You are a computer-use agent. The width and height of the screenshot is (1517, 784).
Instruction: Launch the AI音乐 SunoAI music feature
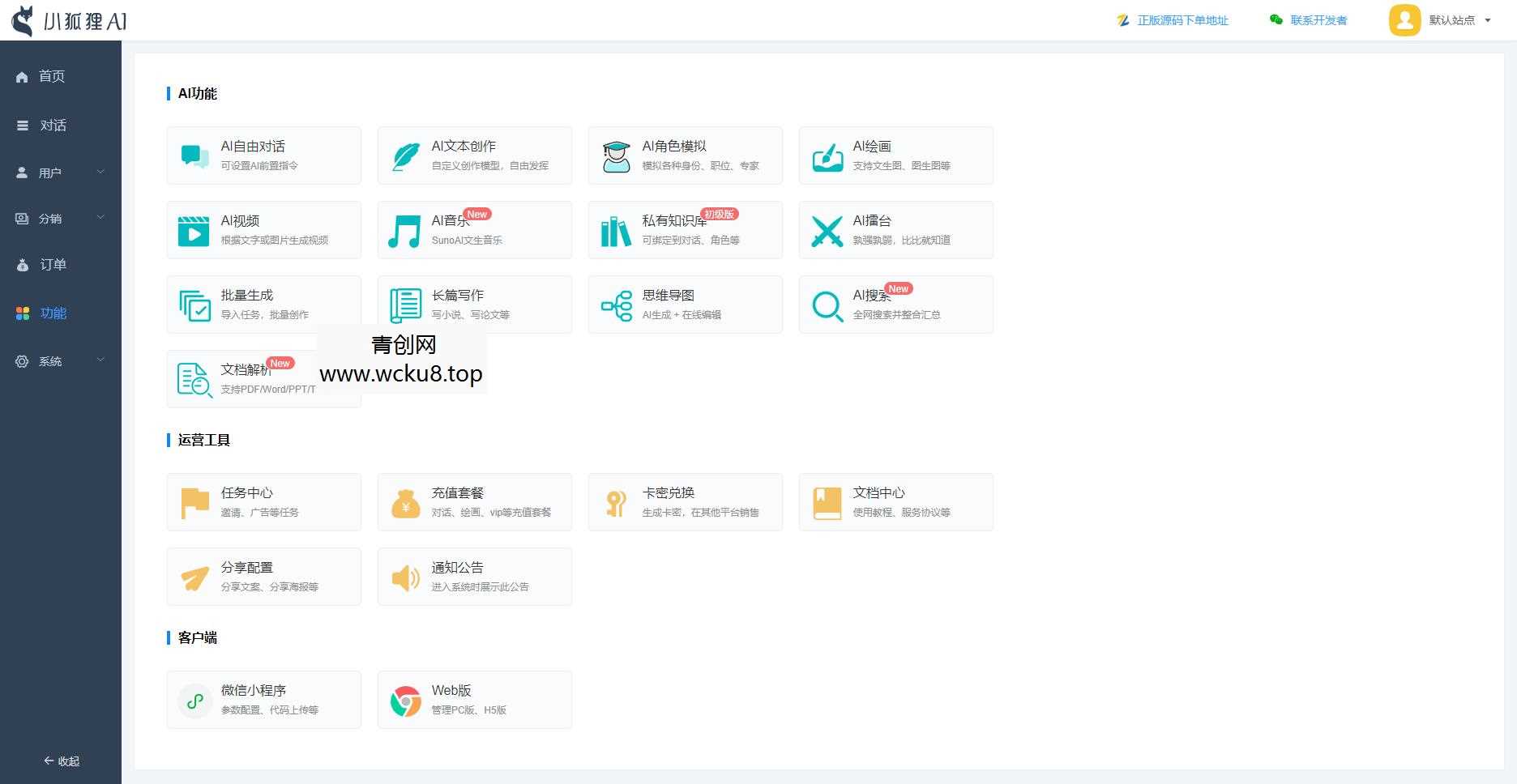tap(474, 229)
